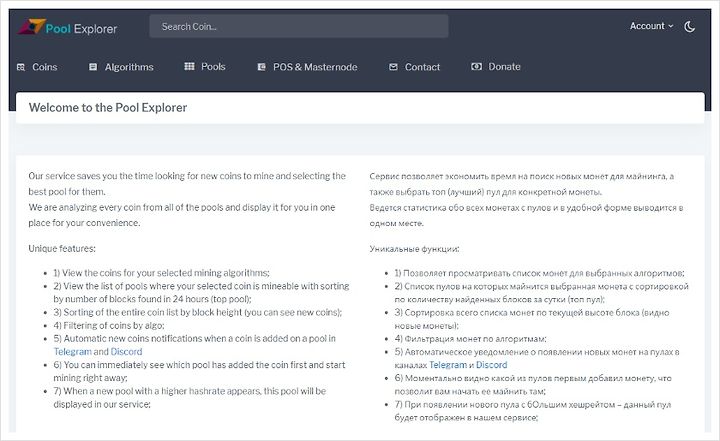This screenshot has width=720, height=441.
Task: Click the Contact envelope icon
Action: coord(393,67)
